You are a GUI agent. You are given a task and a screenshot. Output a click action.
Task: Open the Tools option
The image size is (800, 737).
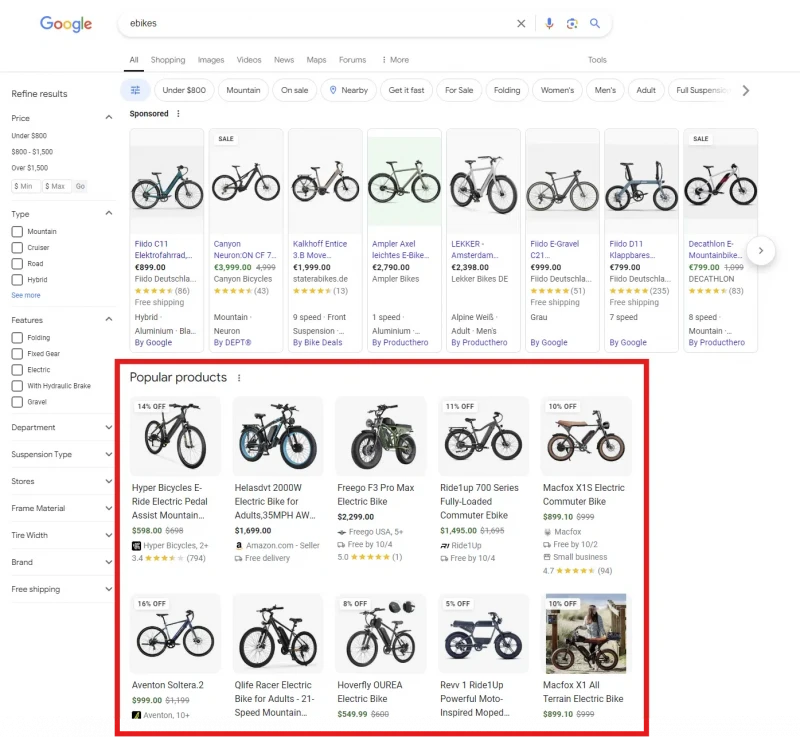(x=597, y=60)
